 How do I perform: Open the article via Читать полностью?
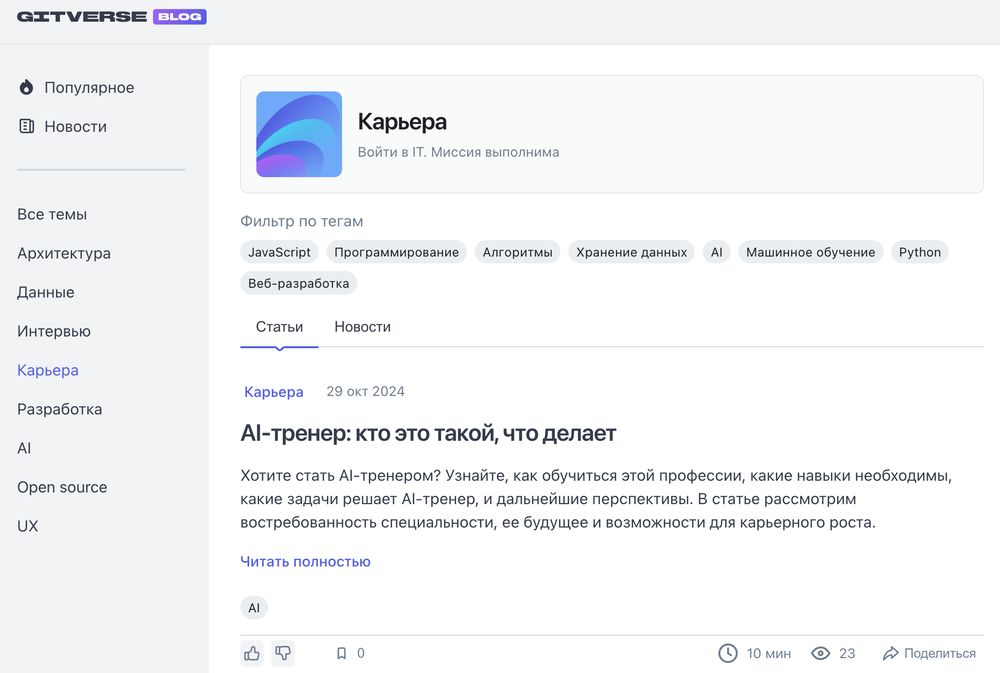(x=304, y=561)
